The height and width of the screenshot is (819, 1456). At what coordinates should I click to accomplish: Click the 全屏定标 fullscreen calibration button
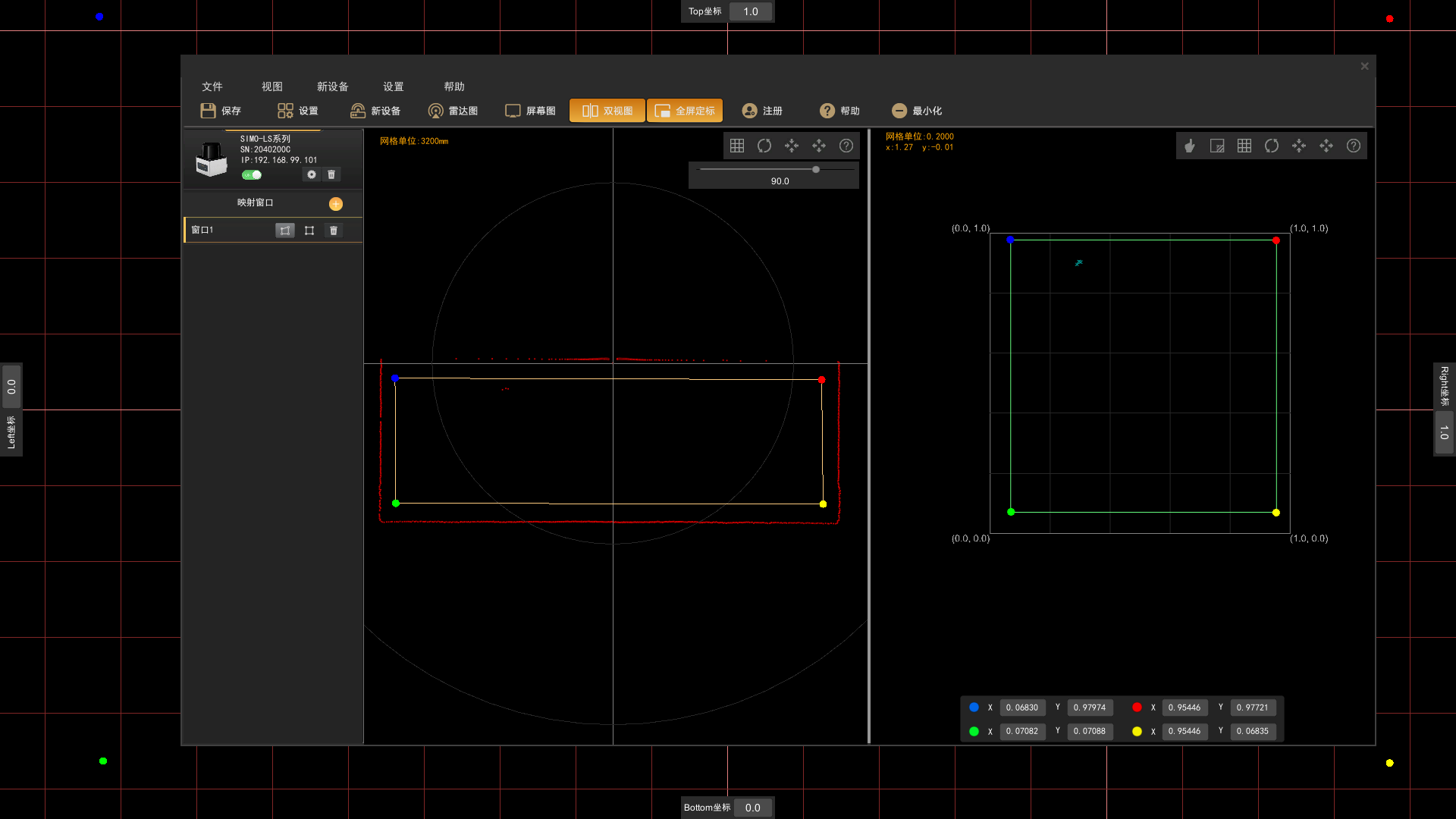(x=685, y=111)
